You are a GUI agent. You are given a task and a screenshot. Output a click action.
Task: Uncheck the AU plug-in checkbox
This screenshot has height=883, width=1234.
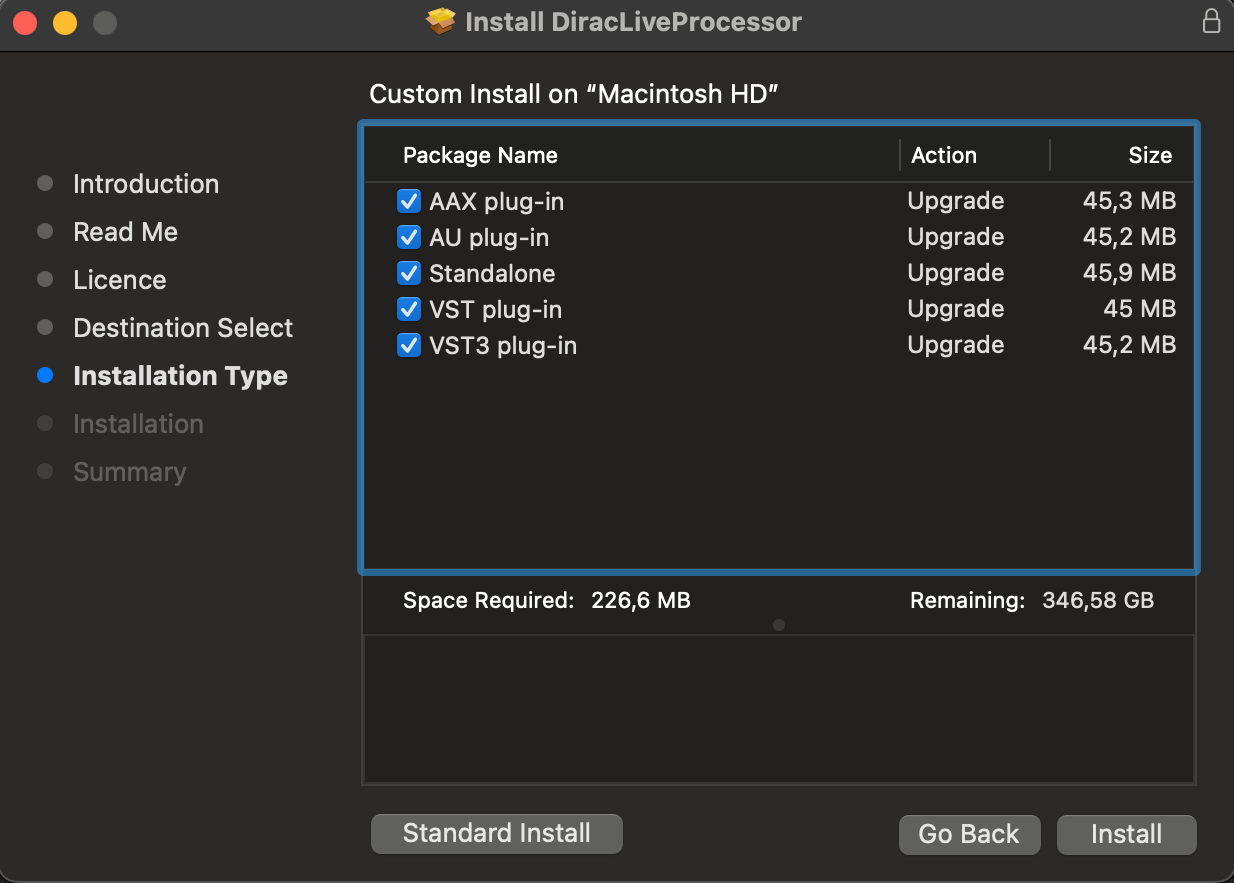click(409, 237)
